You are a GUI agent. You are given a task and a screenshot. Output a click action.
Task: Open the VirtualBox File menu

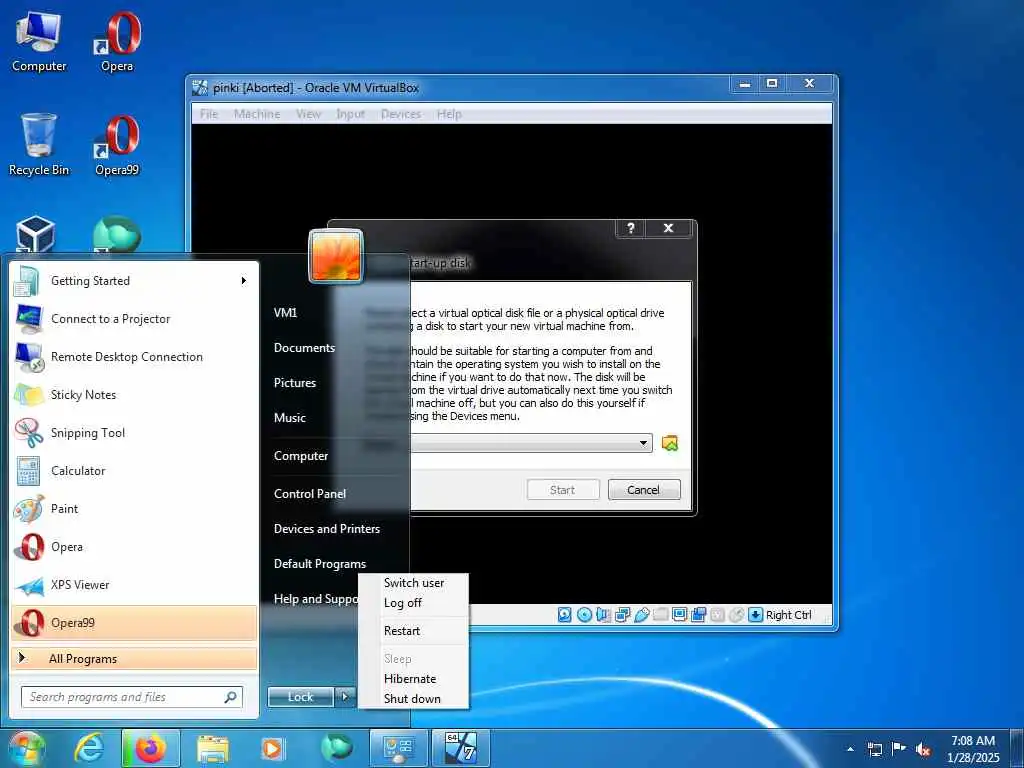(x=209, y=114)
